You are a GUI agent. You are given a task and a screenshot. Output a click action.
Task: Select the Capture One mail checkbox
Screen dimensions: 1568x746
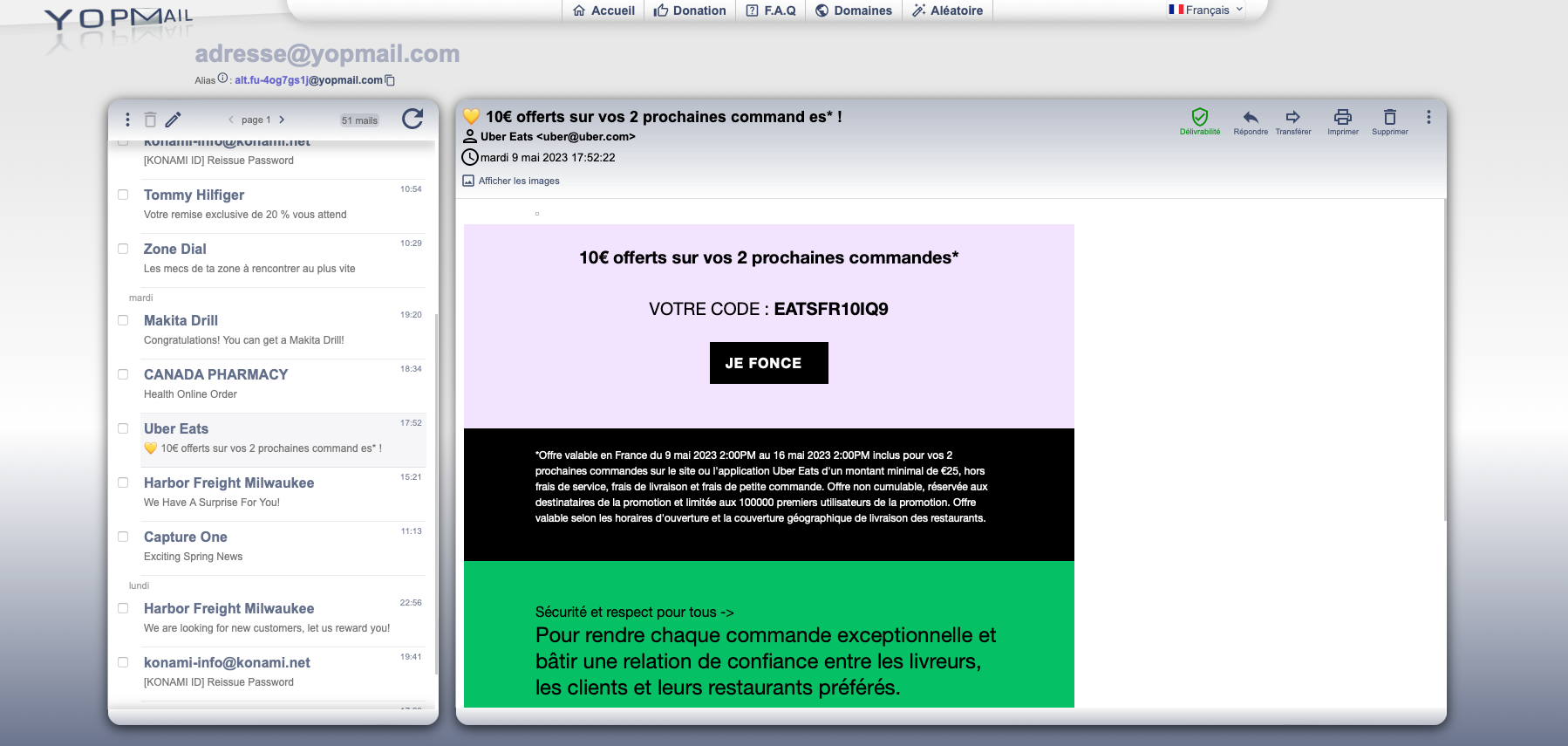(123, 537)
